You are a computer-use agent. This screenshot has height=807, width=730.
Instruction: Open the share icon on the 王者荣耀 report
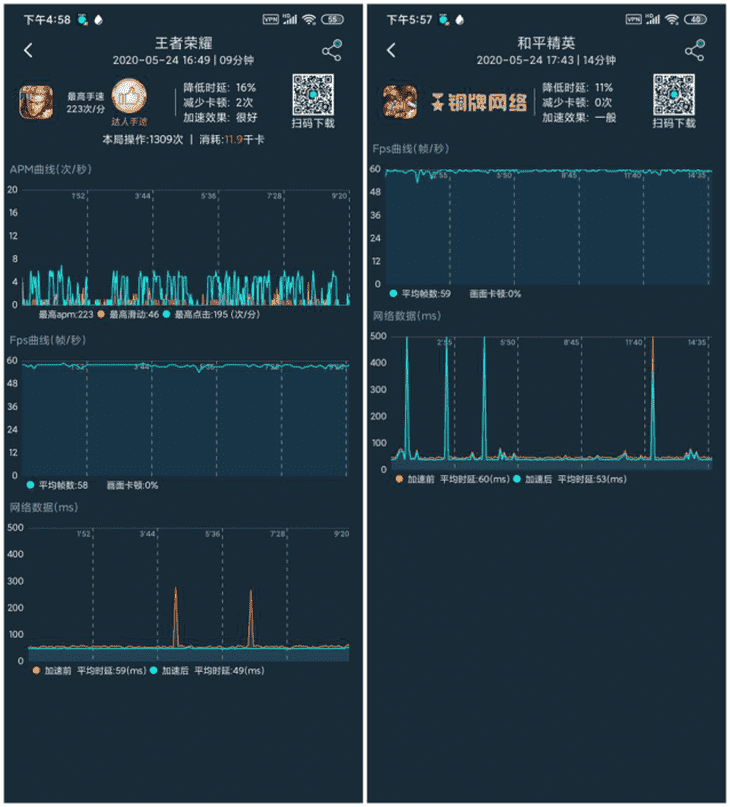pos(332,50)
